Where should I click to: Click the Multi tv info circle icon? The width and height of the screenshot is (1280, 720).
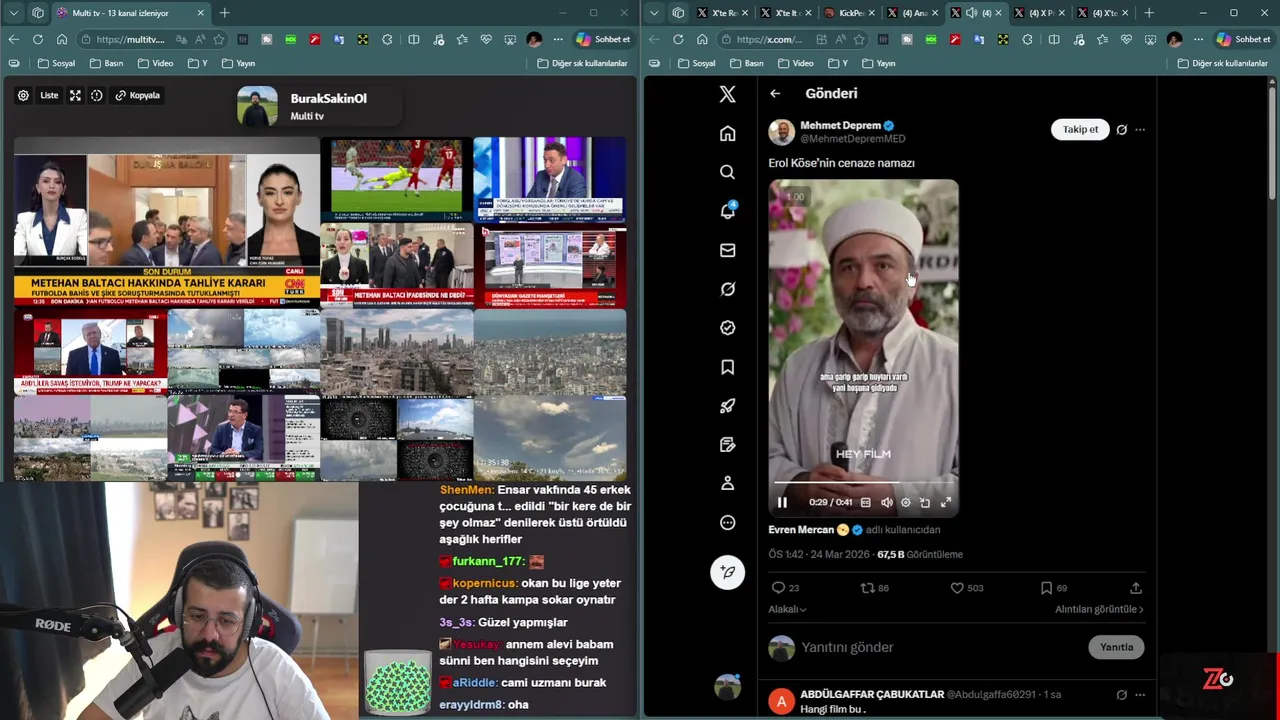pos(97,95)
